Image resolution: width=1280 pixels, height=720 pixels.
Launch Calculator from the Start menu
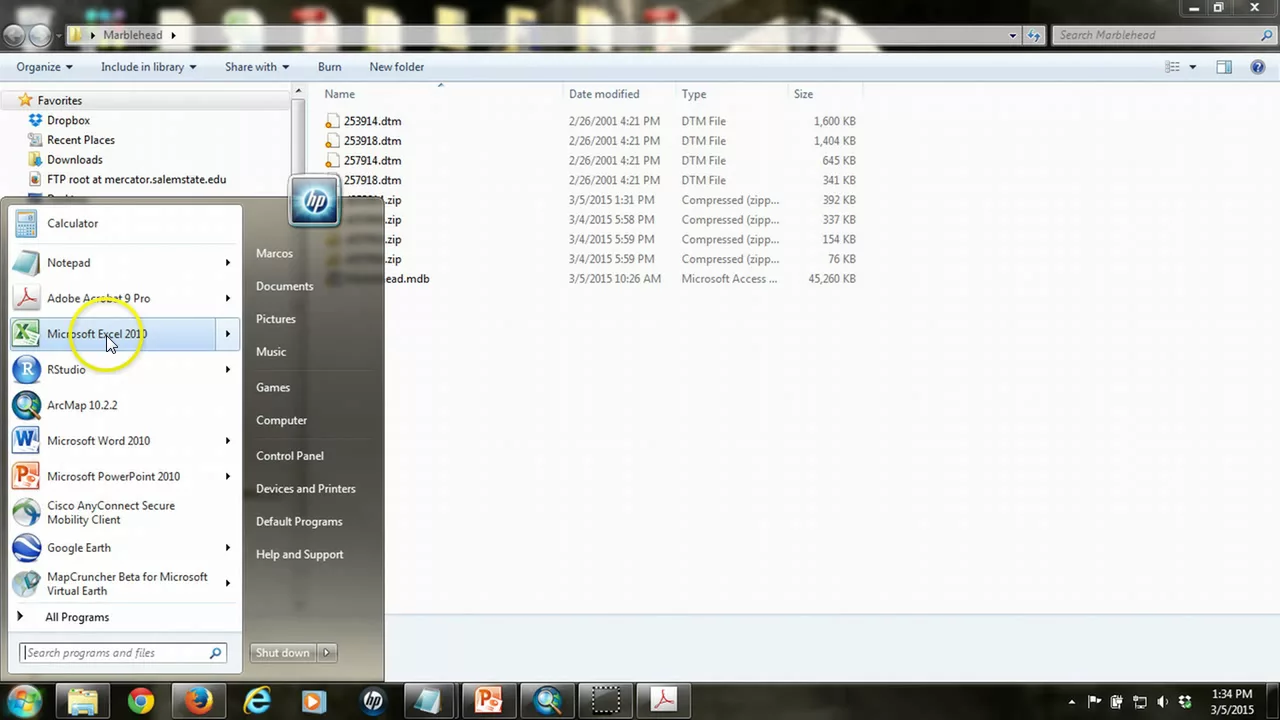click(x=126, y=224)
